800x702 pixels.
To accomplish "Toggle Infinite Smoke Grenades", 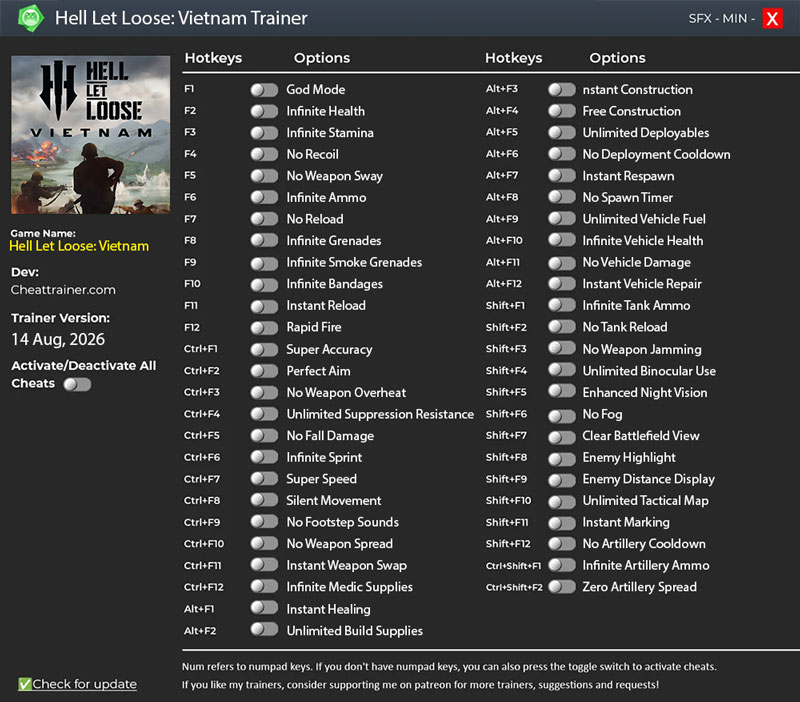I will (264, 263).
